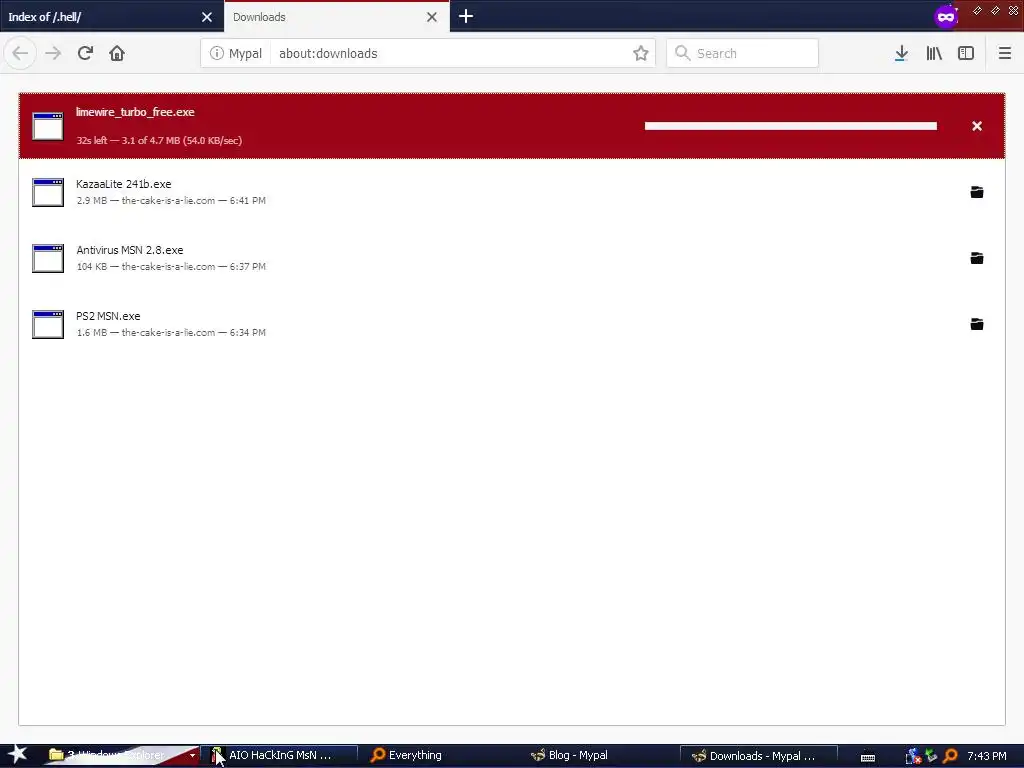Click the keyboard tray icon
This screenshot has width=1024, height=768.
tap(867, 757)
